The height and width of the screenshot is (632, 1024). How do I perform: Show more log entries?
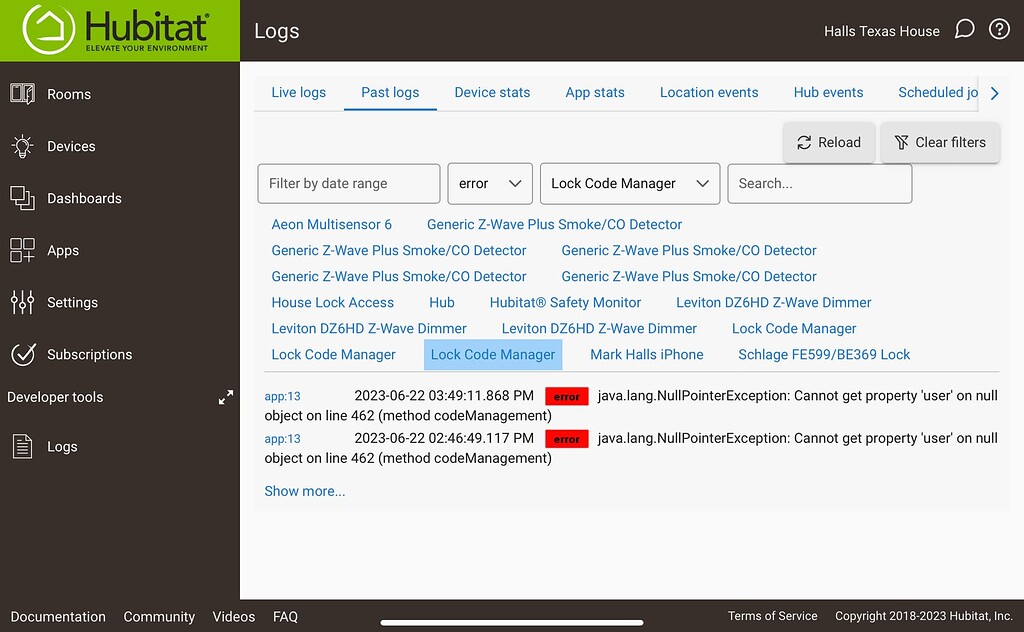(304, 491)
